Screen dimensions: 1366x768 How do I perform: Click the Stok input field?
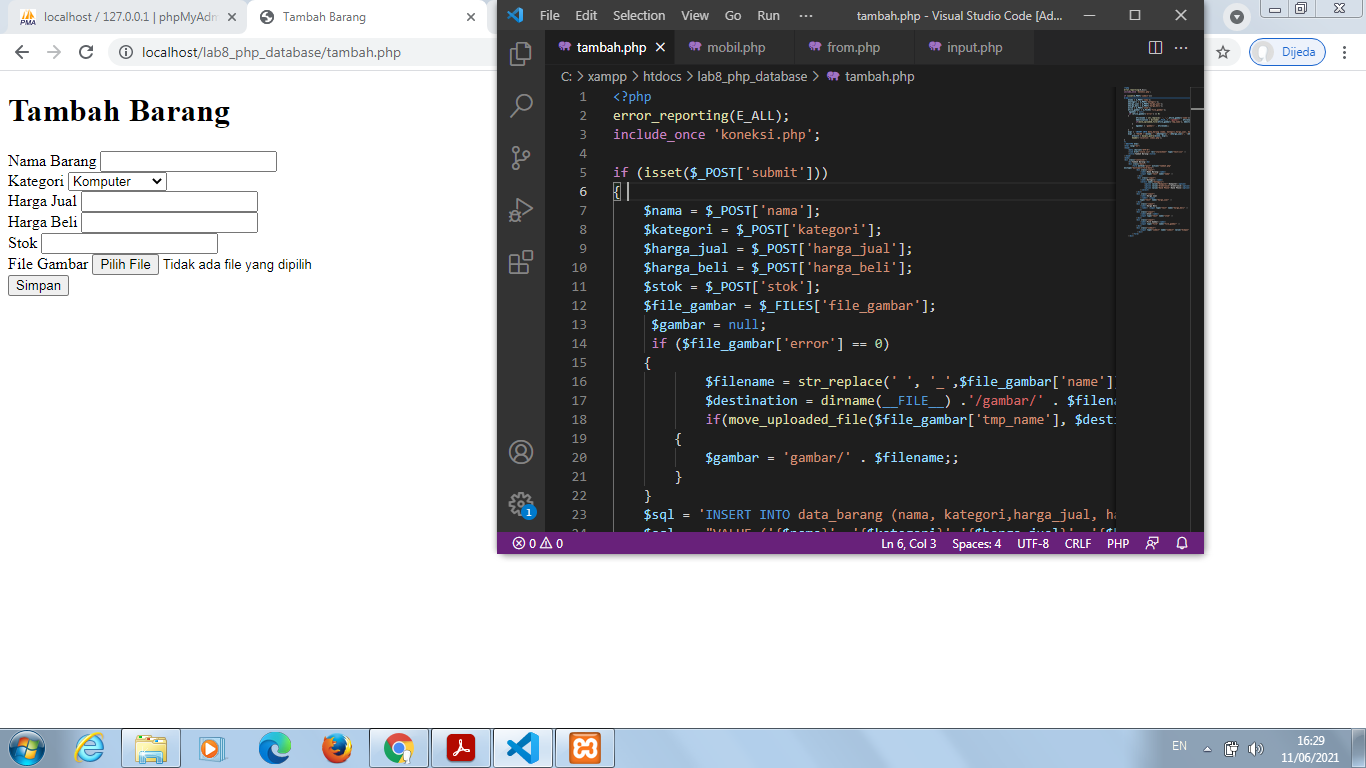129,243
